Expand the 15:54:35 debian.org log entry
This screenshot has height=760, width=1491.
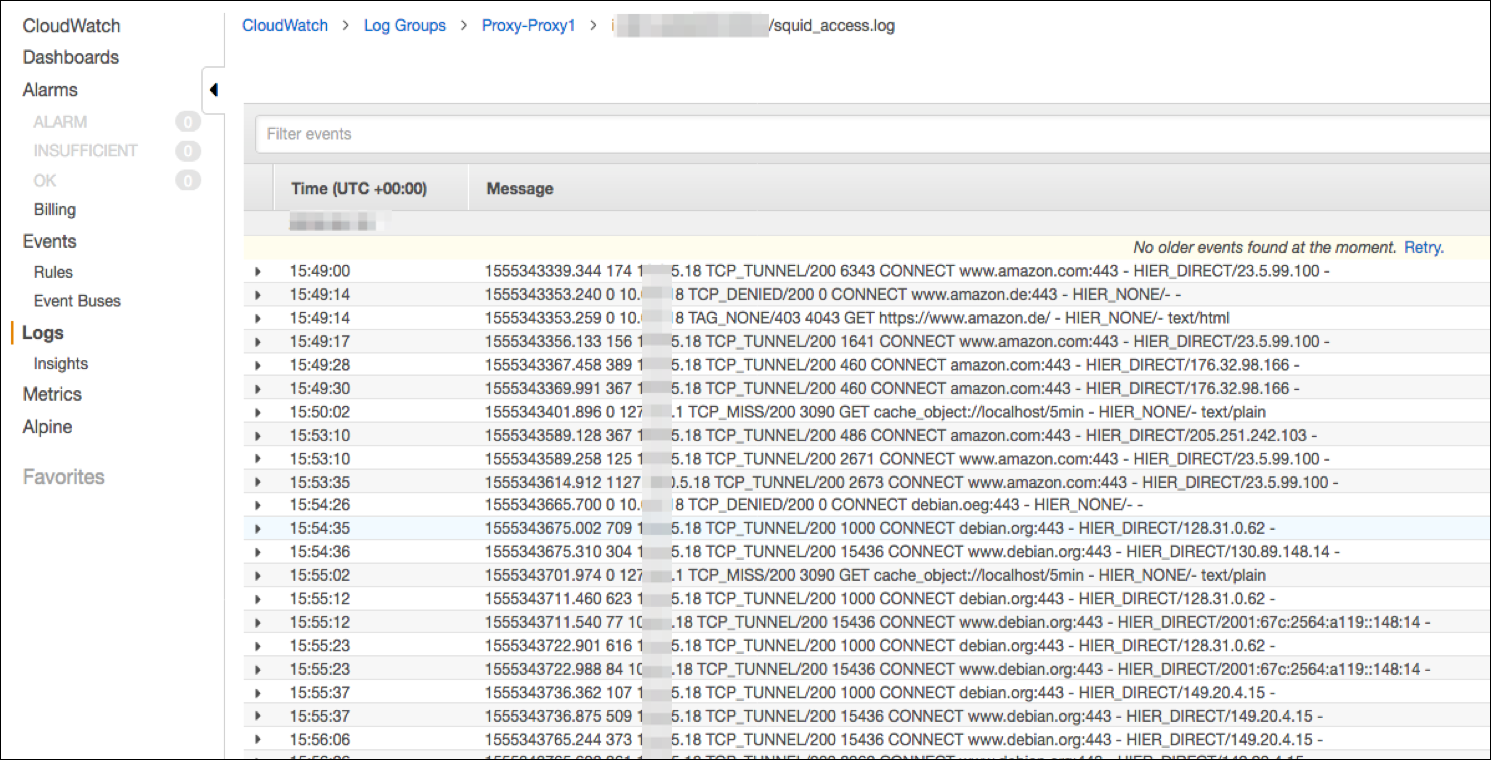coord(257,528)
